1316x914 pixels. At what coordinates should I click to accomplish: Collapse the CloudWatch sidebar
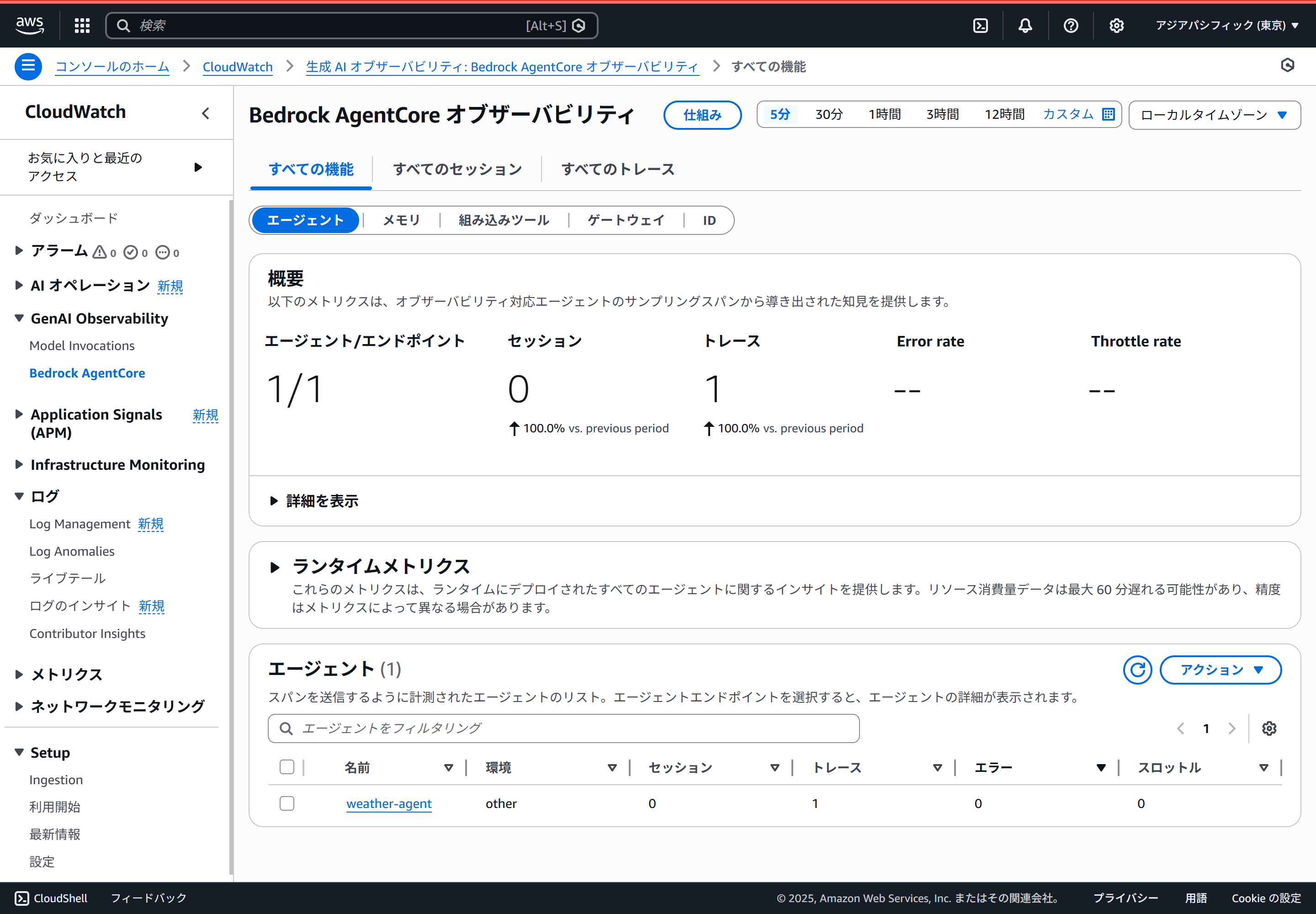[206, 113]
